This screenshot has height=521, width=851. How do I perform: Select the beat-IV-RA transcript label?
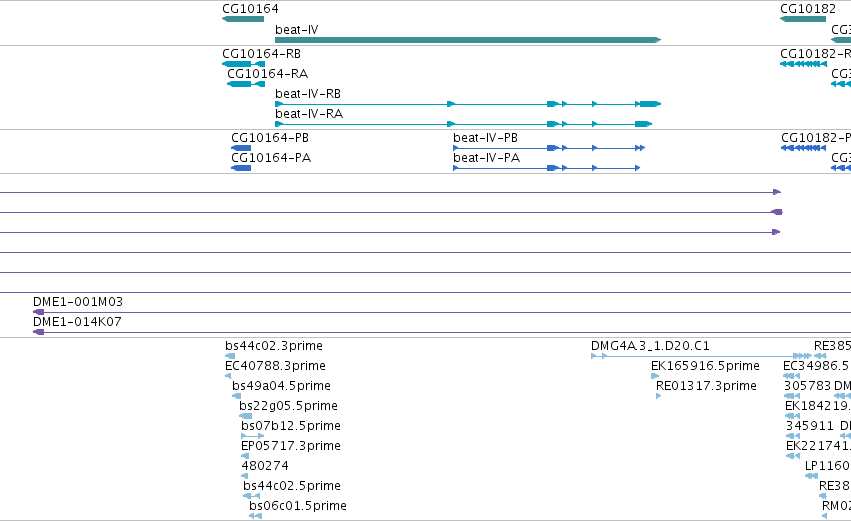coord(309,114)
